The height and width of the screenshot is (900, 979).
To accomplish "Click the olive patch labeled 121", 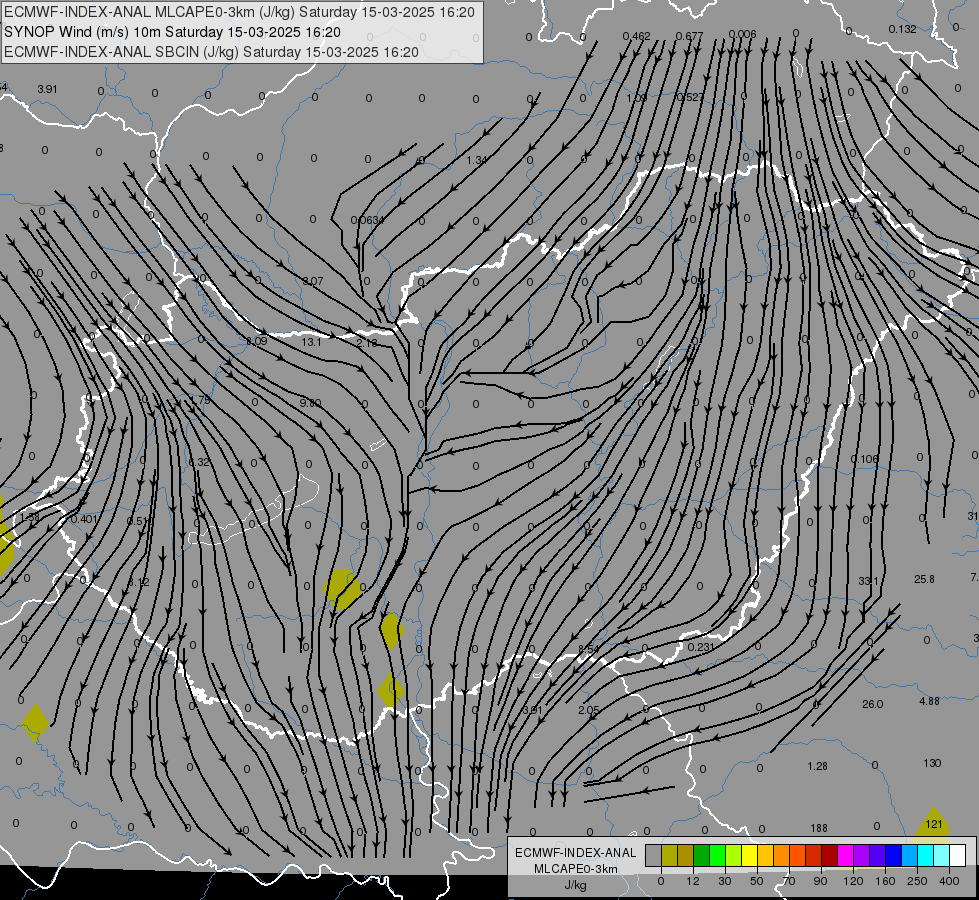I will [933, 824].
